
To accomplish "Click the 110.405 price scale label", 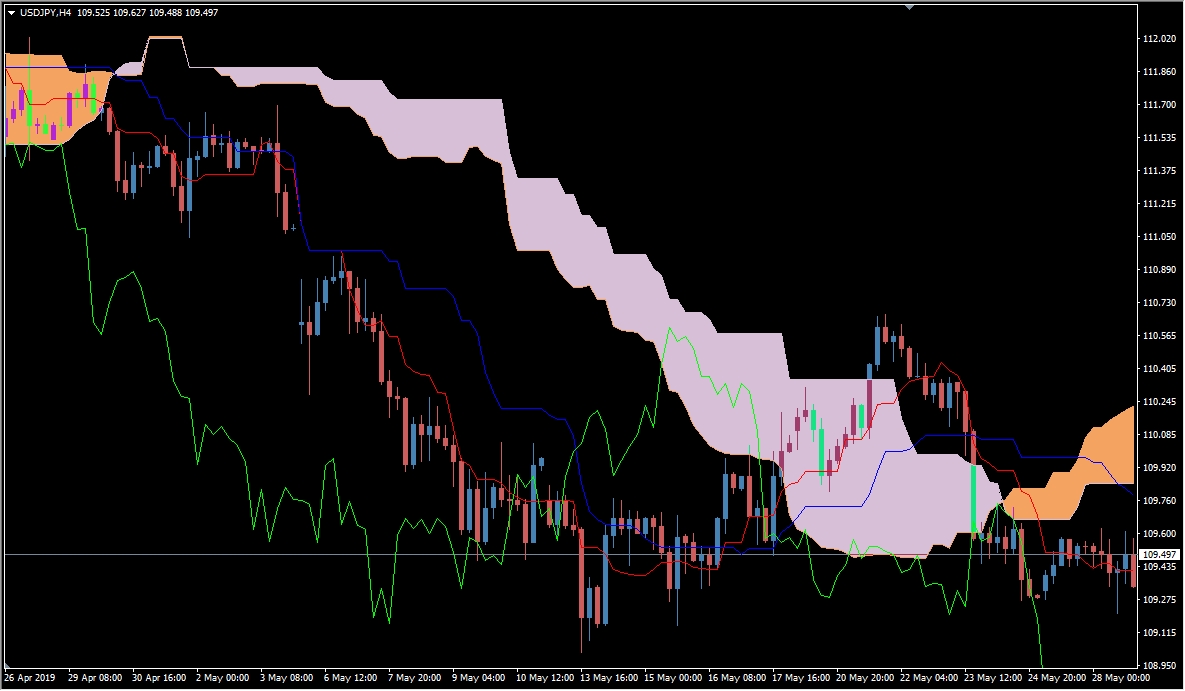I will coord(1159,369).
